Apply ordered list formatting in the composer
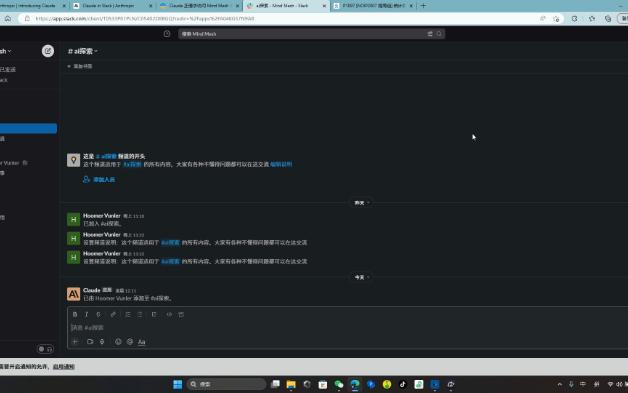 128,314
